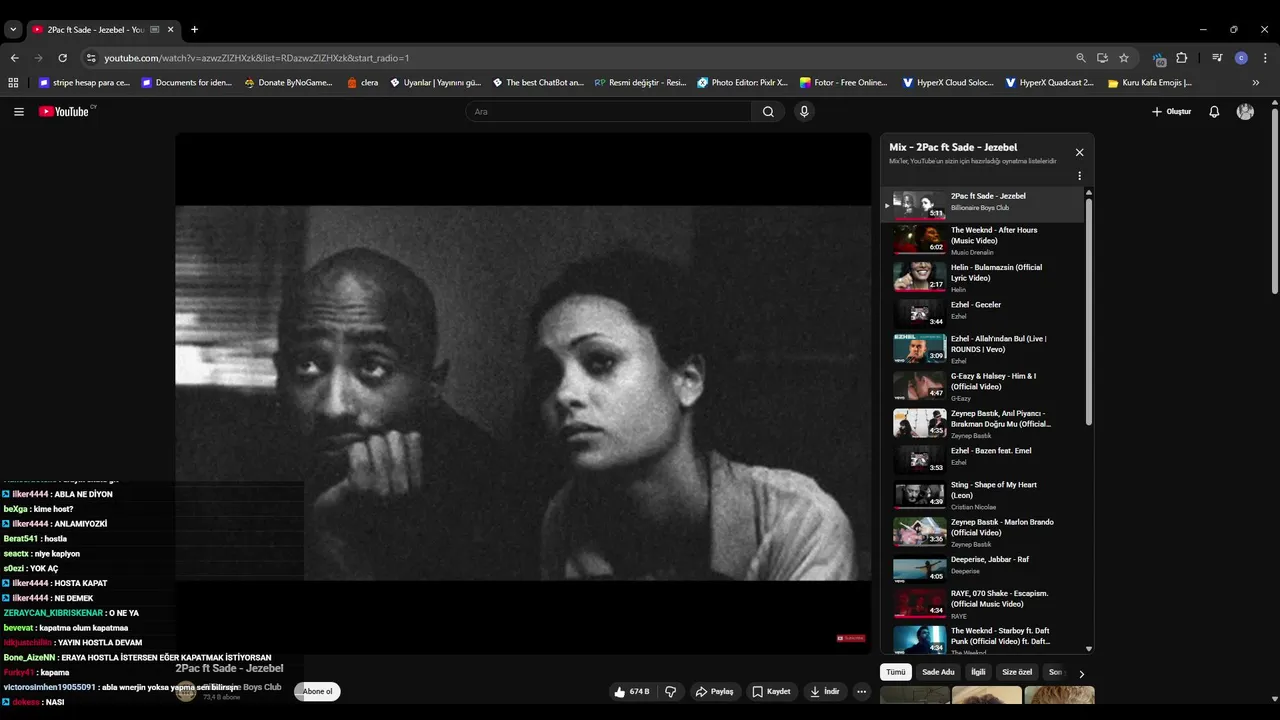Click the Kaydet save button
The image size is (1280, 720).
click(771, 691)
